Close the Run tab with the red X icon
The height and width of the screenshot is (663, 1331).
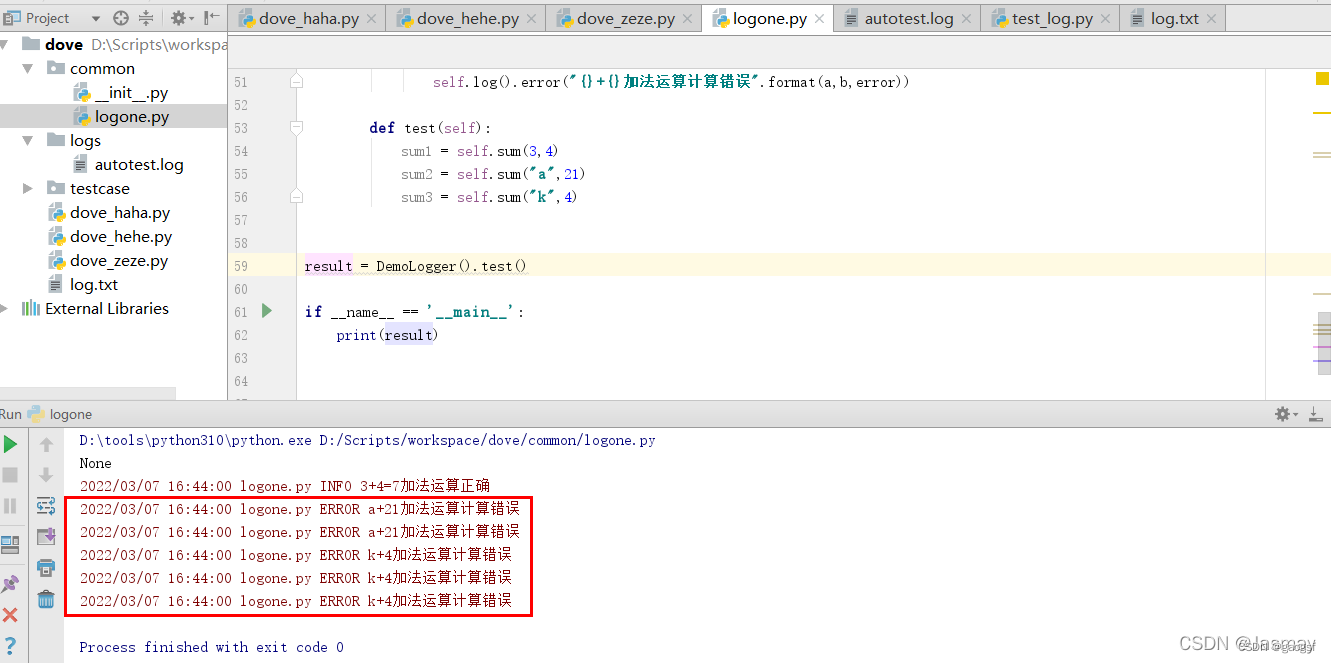pyautogui.click(x=10, y=615)
